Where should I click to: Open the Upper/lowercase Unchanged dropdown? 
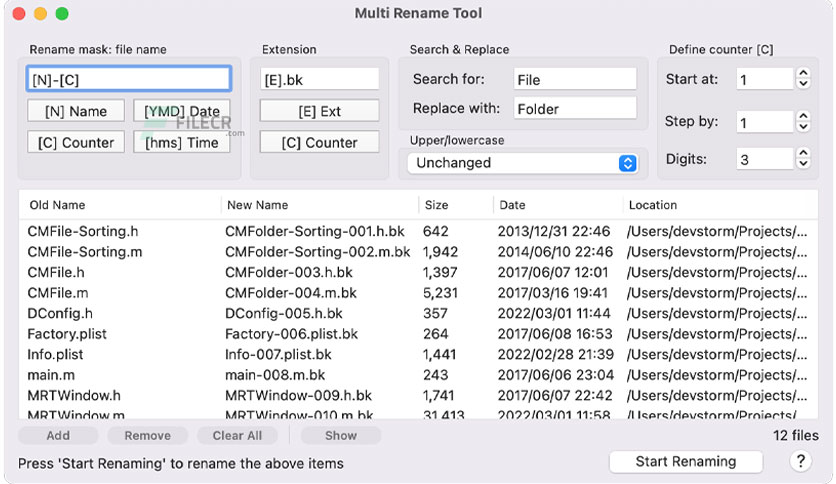pos(522,163)
